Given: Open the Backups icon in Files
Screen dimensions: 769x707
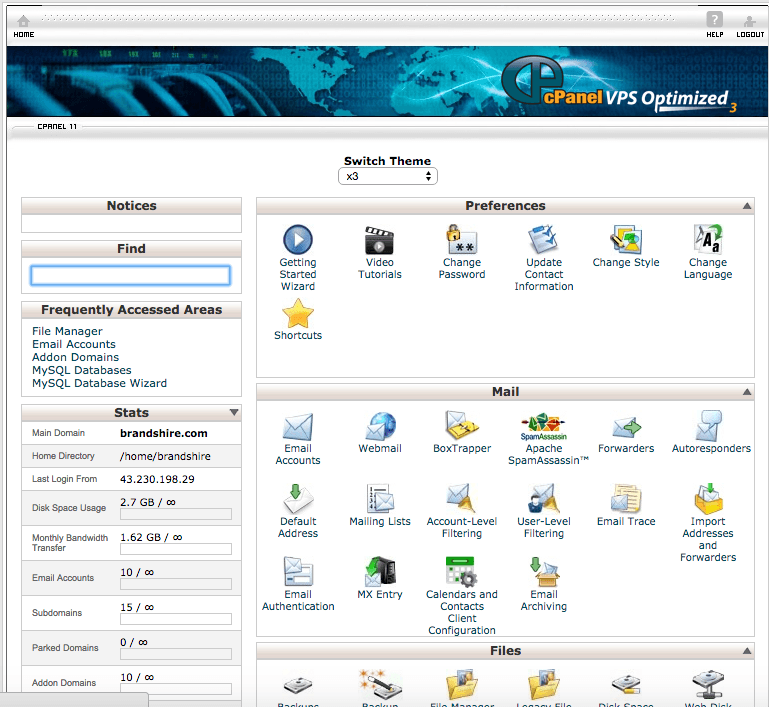Looking at the screenshot, I should pyautogui.click(x=298, y=685).
